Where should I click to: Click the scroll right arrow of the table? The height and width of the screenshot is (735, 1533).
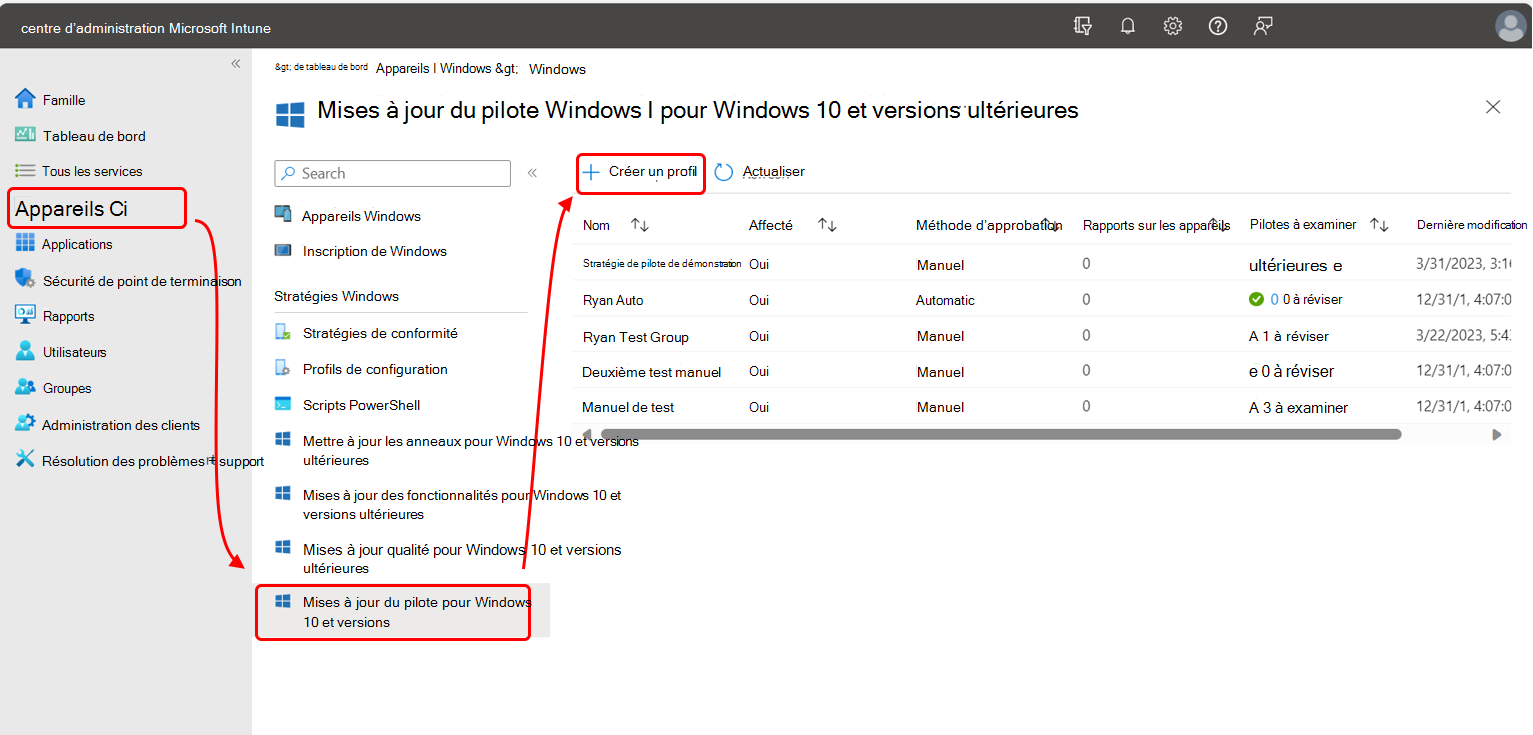(1497, 435)
